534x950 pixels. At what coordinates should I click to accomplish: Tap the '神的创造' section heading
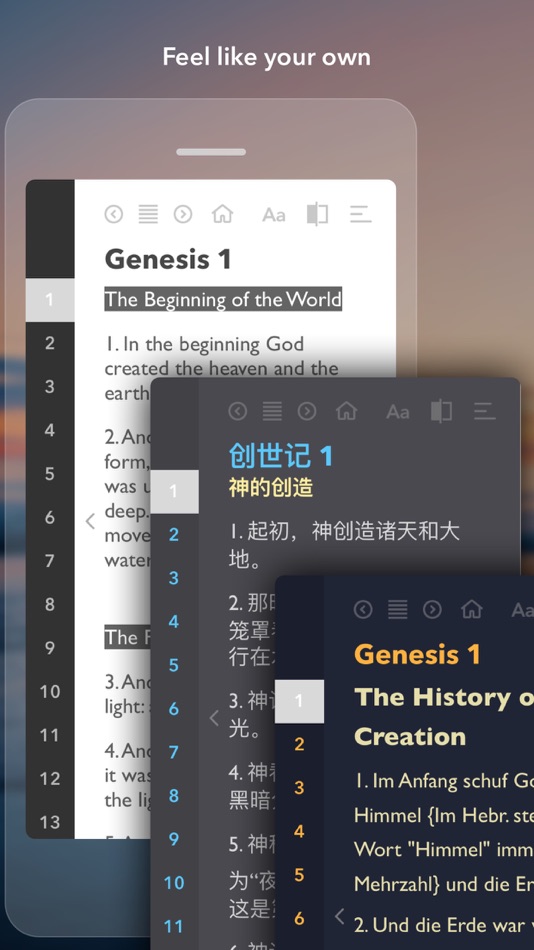(271, 488)
